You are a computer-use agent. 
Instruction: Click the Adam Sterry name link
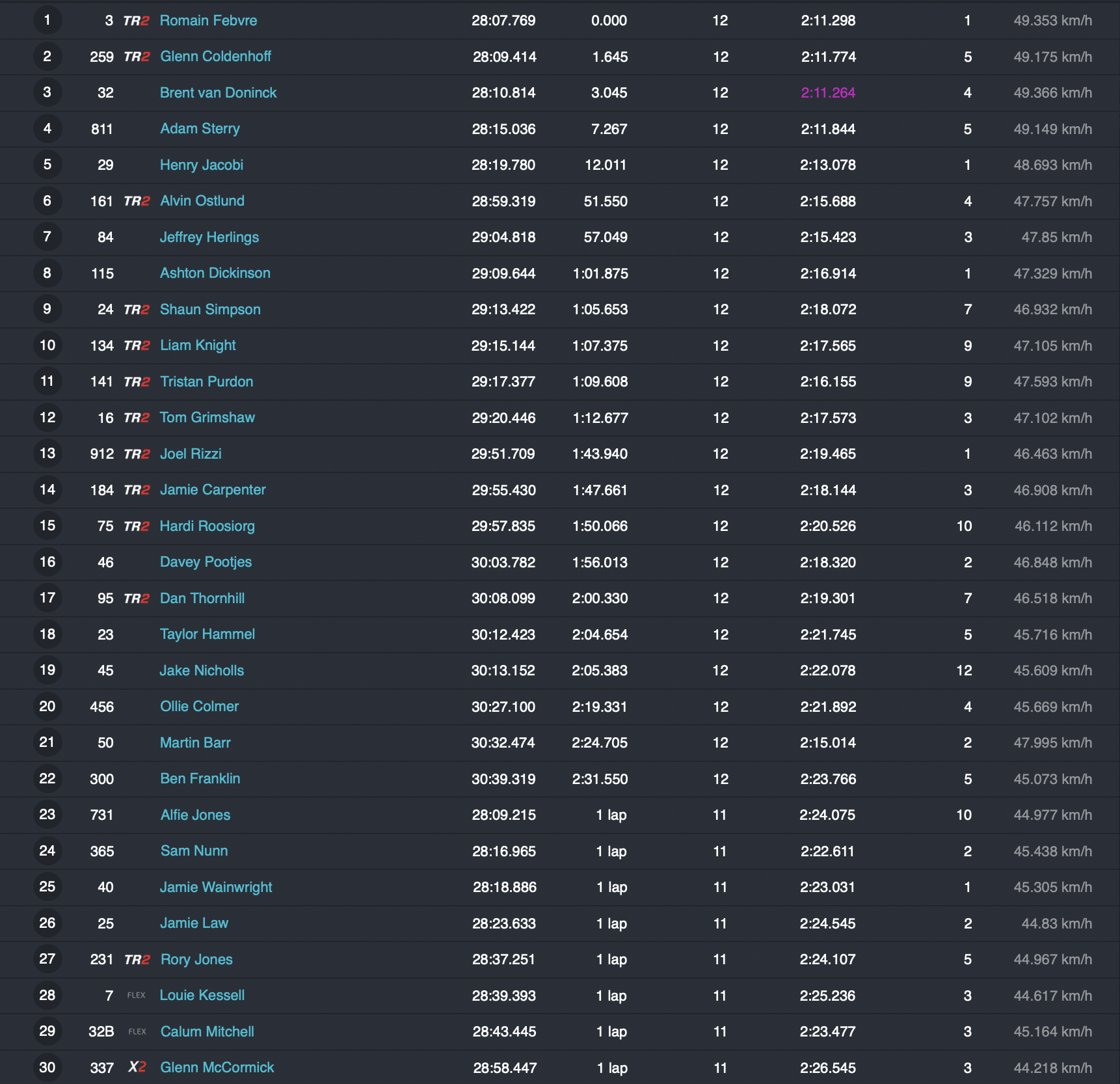tap(200, 129)
